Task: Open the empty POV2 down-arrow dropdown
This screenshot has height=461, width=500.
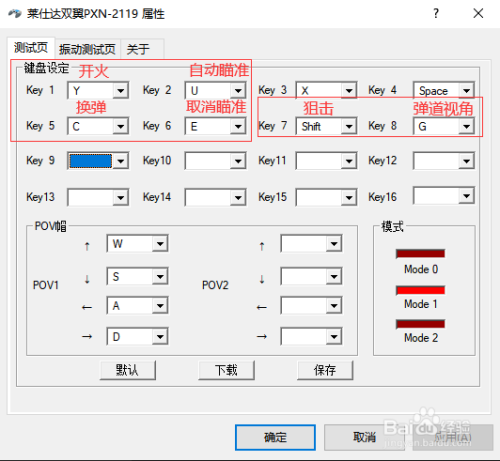Action: pyautogui.click(x=311, y=276)
